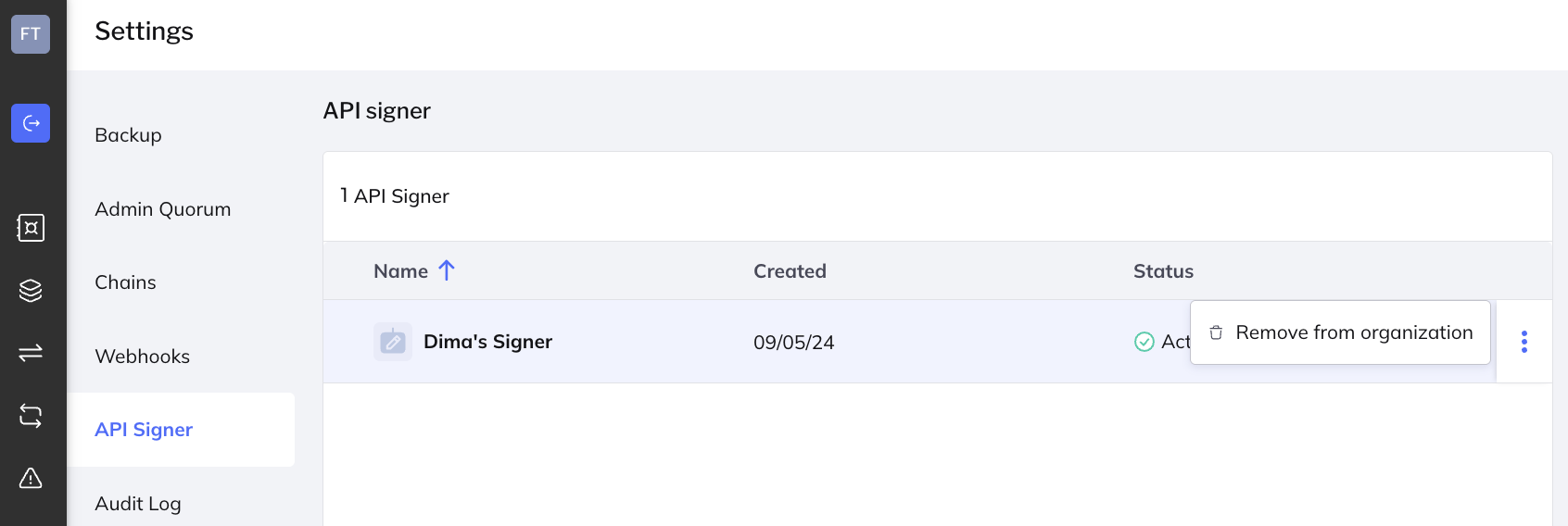Image resolution: width=1568 pixels, height=526 pixels.
Task: Go to Admin Quorum settings
Action: (x=163, y=209)
